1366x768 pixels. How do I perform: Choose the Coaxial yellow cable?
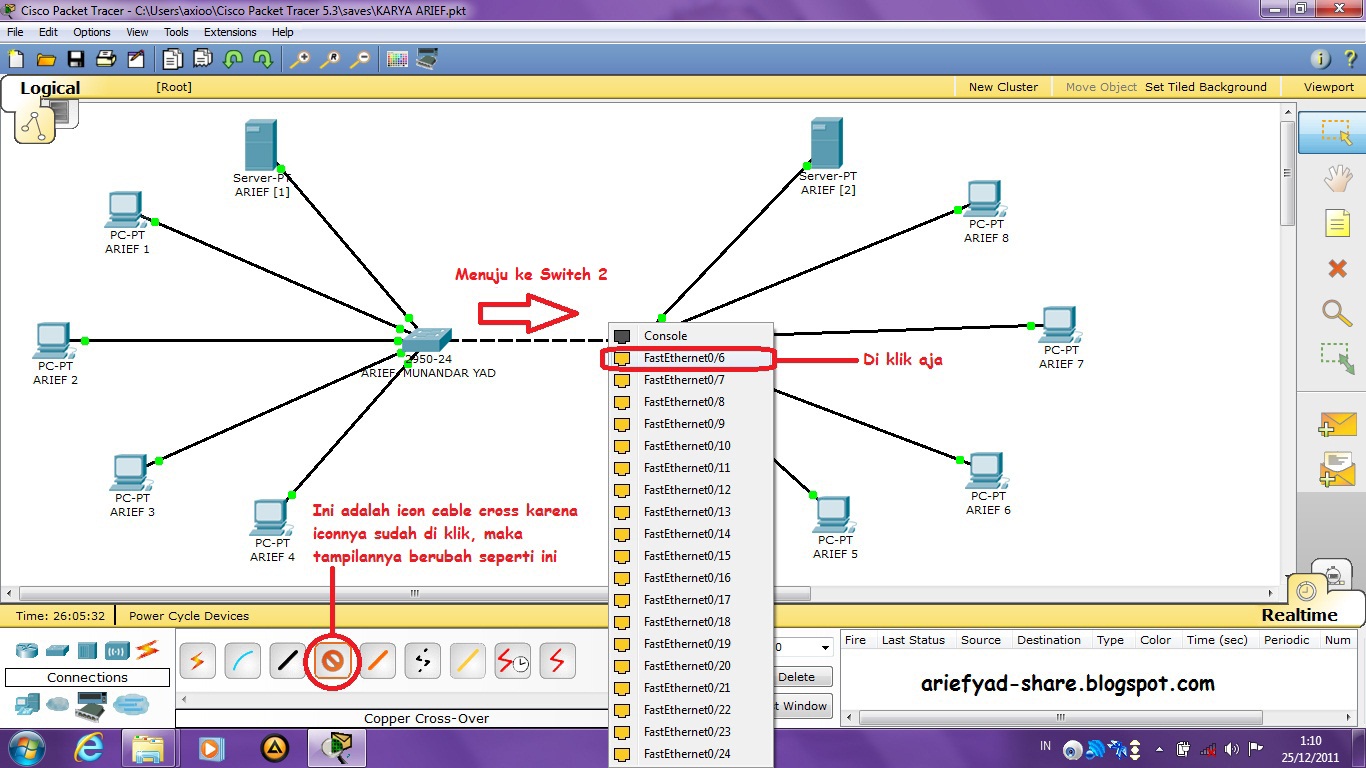point(467,660)
